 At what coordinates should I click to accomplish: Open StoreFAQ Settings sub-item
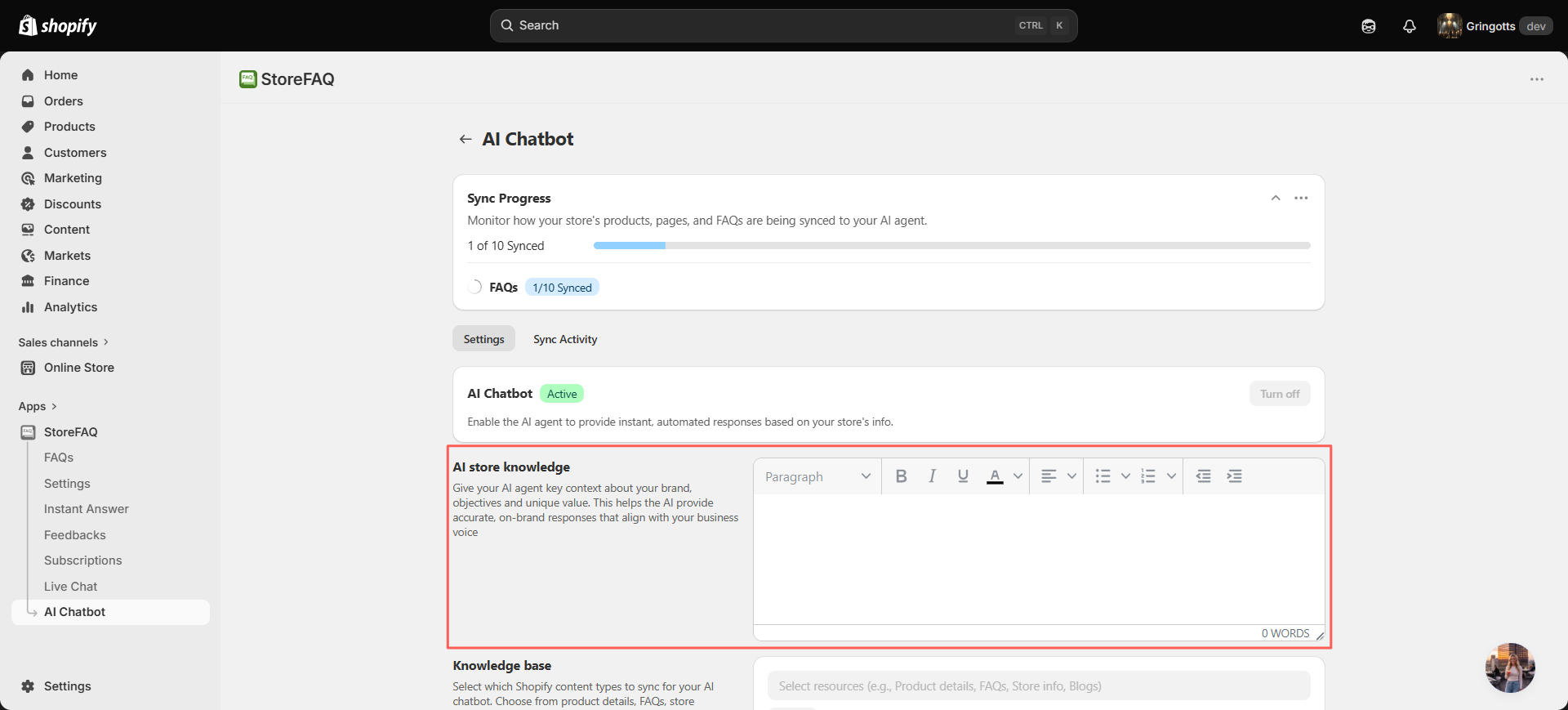(x=67, y=484)
